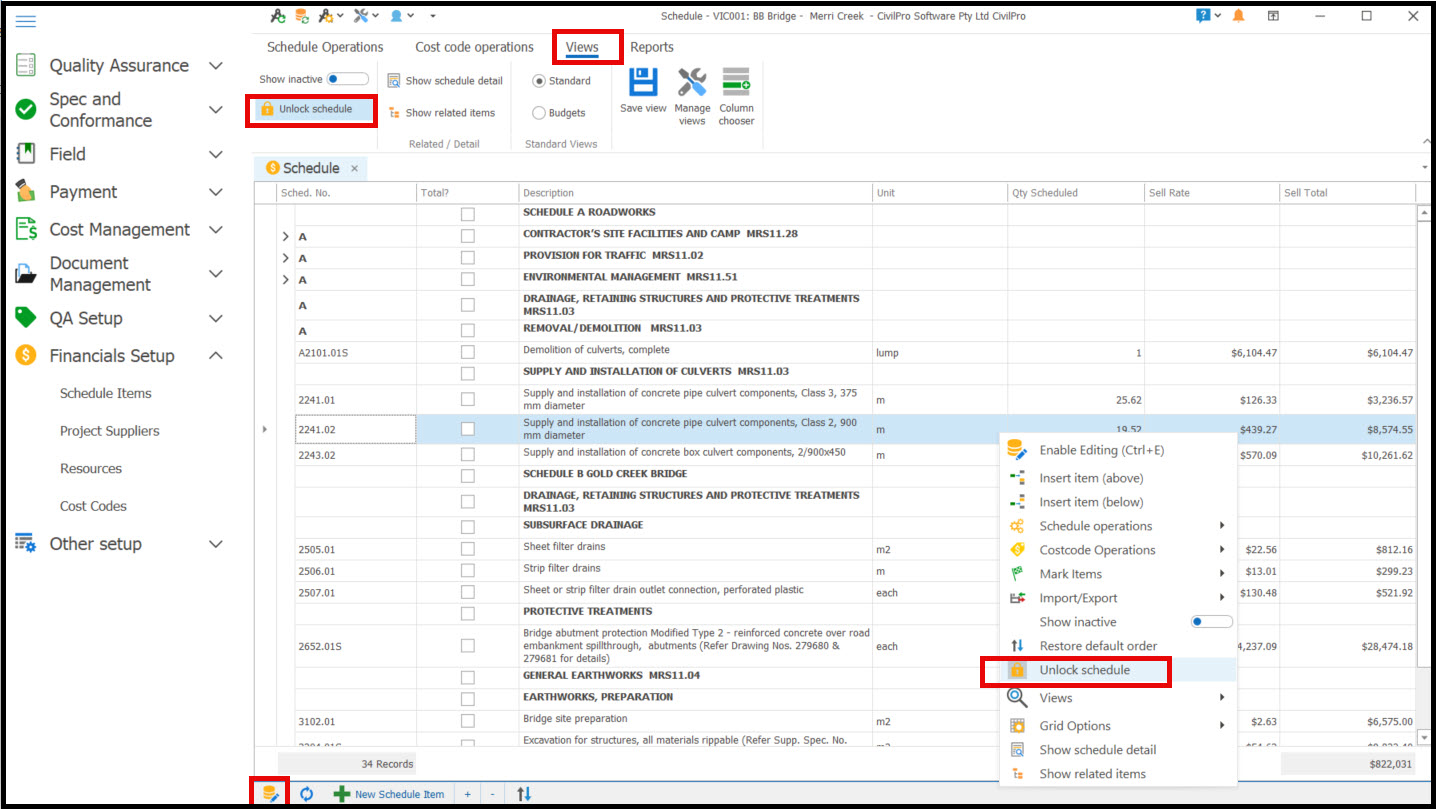The height and width of the screenshot is (809, 1436).
Task: Switch to the Reports ribbon tab
Action: (651, 47)
